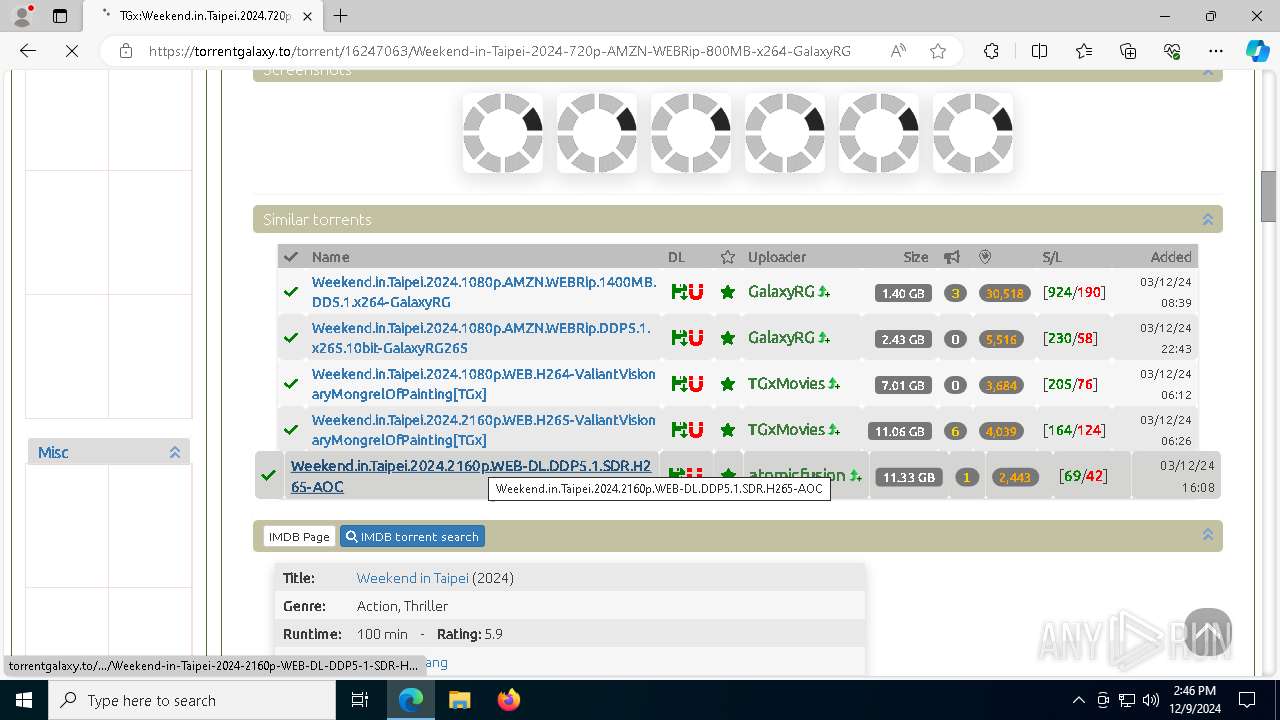Open Firefox from the taskbar
Screen dimensions: 1280x720
509,700
